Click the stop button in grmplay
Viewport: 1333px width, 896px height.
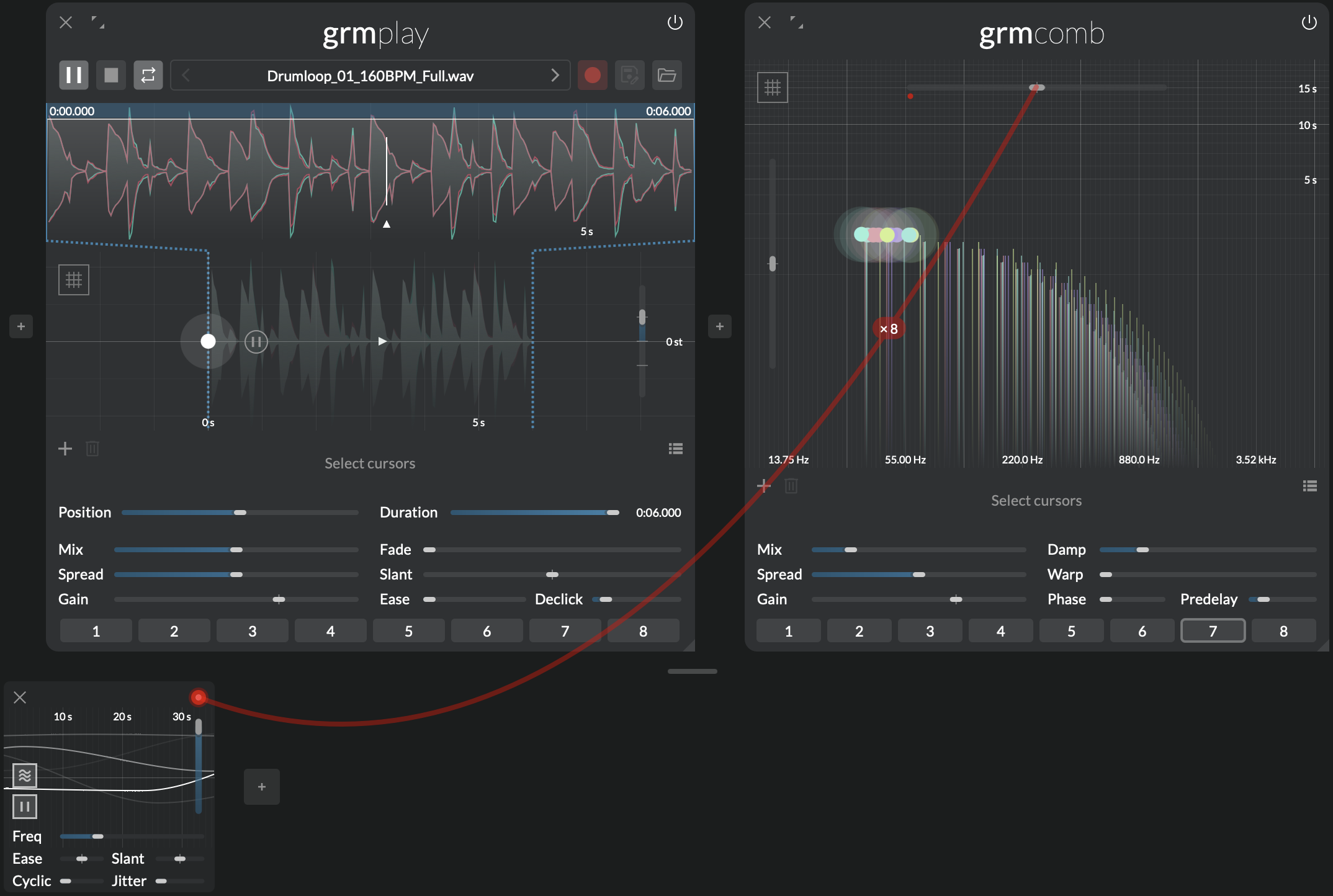click(x=111, y=75)
